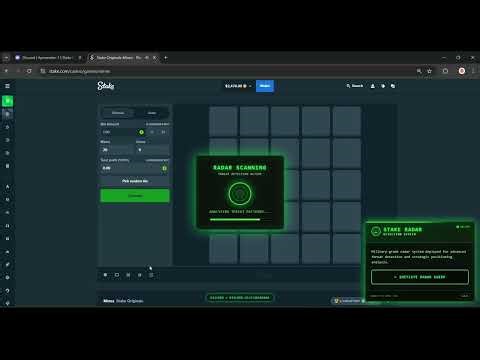
Task: Reveal the center tile in the top row
Action: (x=285, y=121)
